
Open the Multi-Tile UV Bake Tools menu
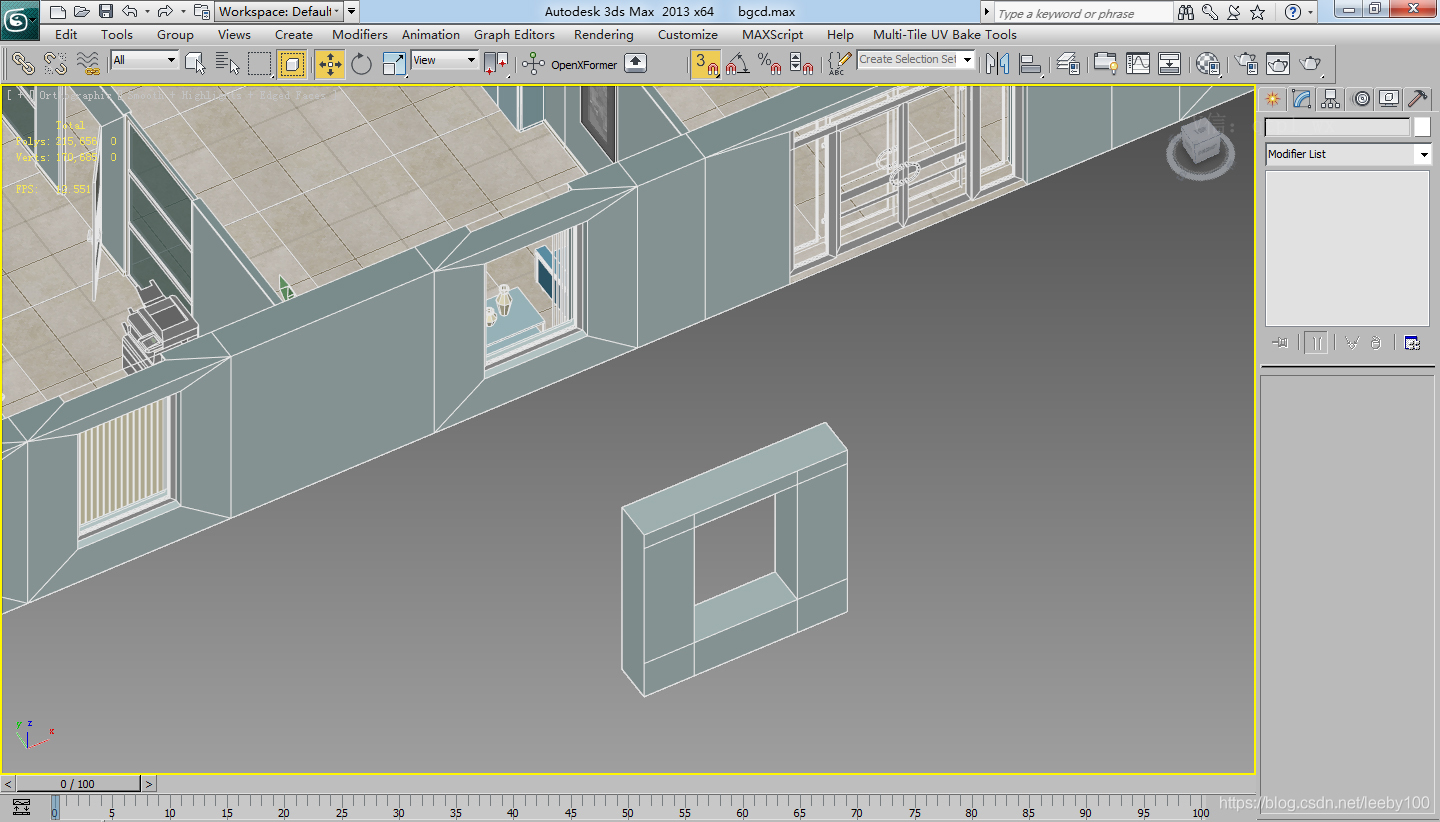[945, 34]
